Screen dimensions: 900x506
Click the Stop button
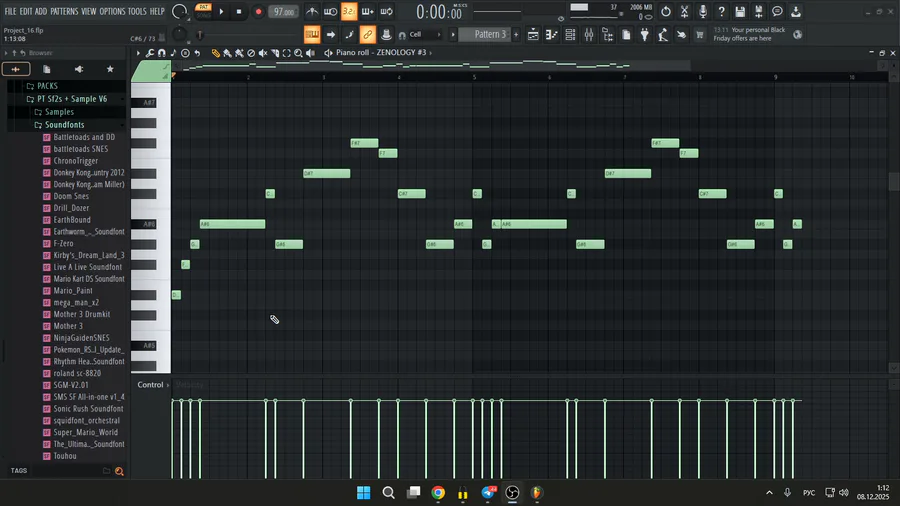pos(239,11)
